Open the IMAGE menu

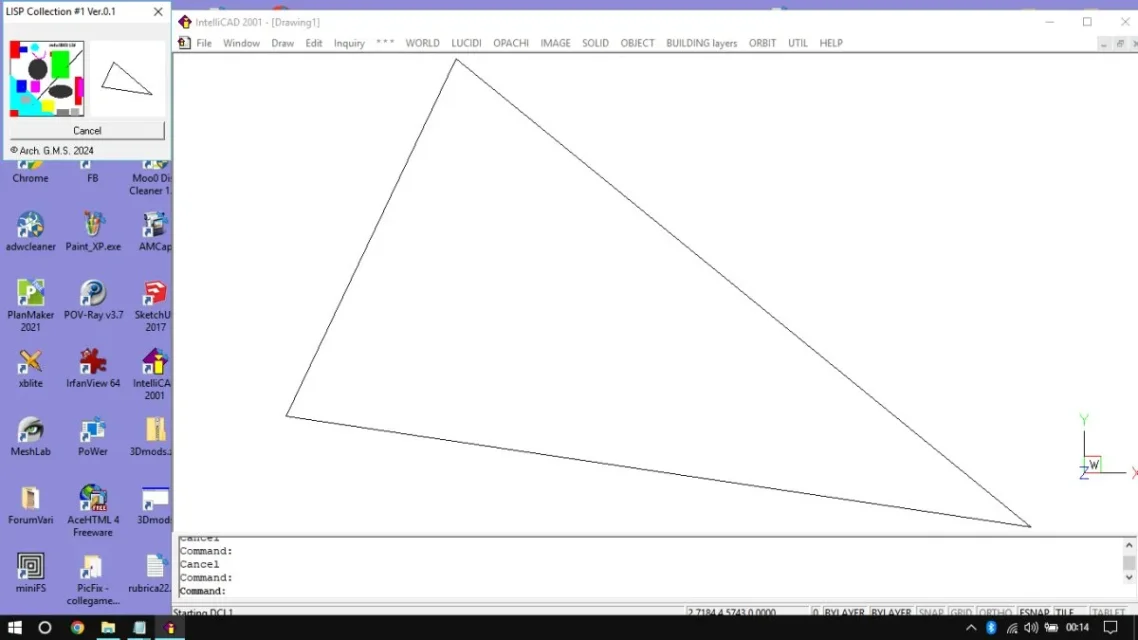point(555,43)
